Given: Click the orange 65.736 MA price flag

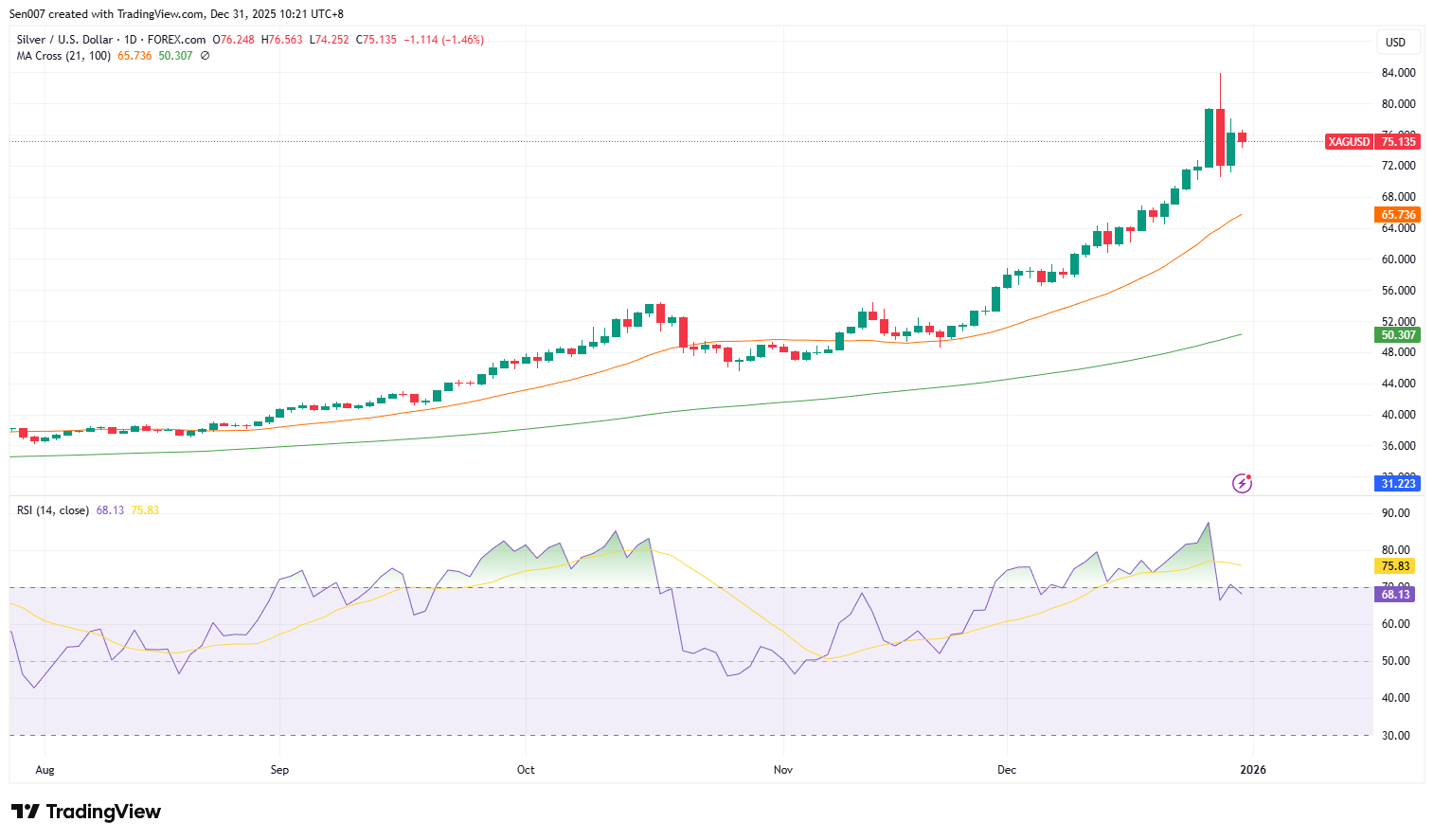Looking at the screenshot, I should [1396, 215].
